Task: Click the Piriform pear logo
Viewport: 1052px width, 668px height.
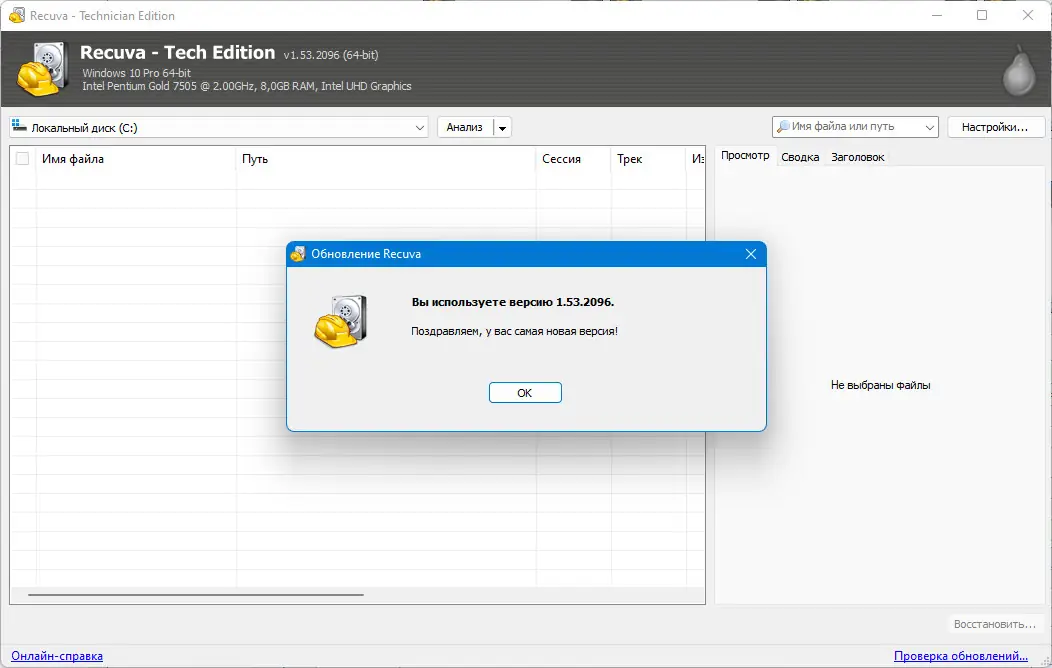Action: coord(1018,71)
